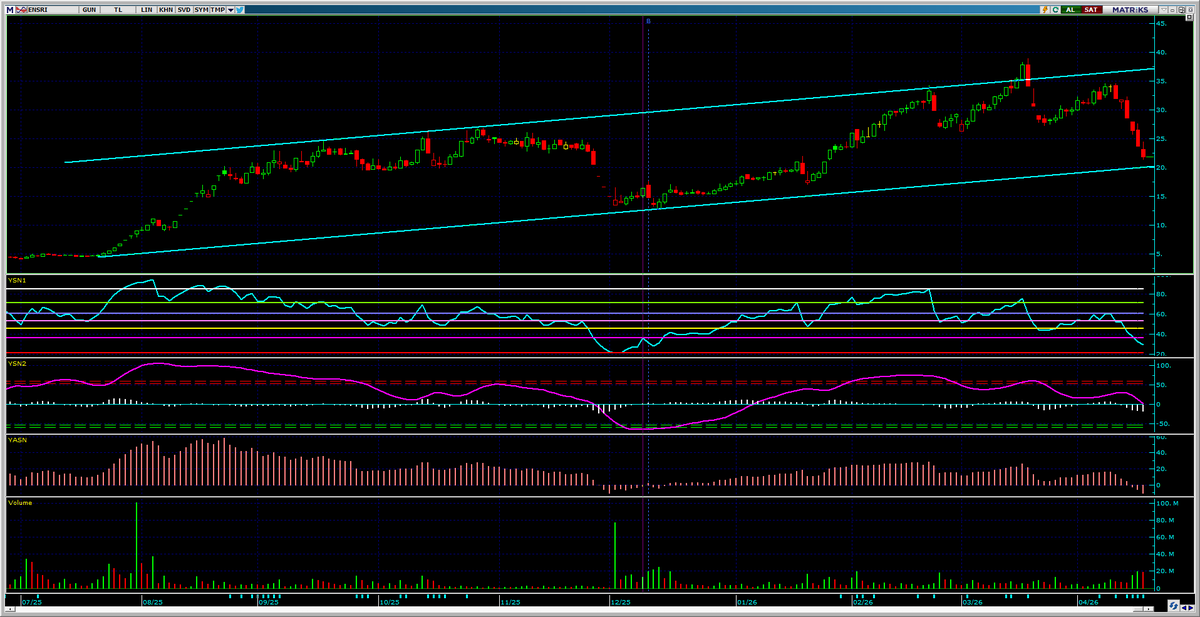Select the YSN1 indicator panel label

(15, 280)
